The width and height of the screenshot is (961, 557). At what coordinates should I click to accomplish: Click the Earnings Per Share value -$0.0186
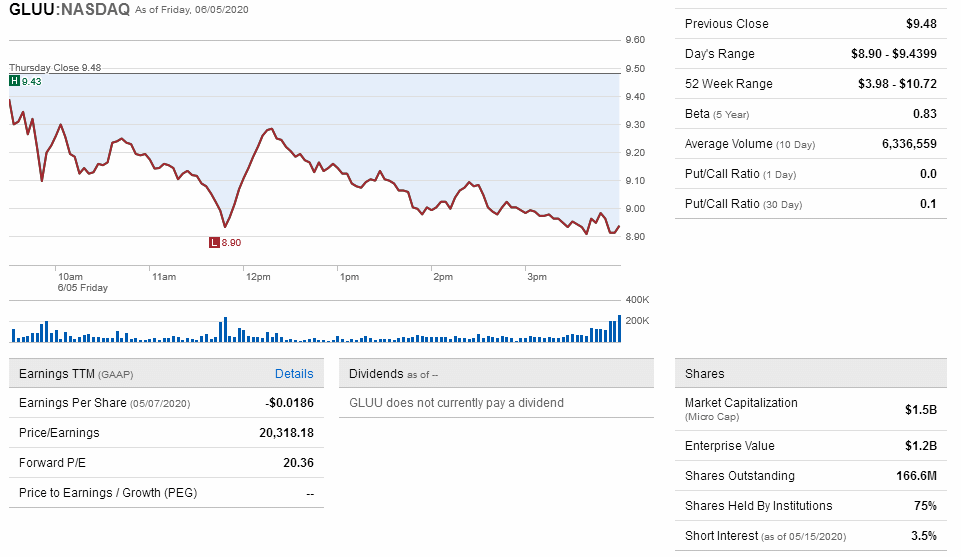[x=289, y=403]
